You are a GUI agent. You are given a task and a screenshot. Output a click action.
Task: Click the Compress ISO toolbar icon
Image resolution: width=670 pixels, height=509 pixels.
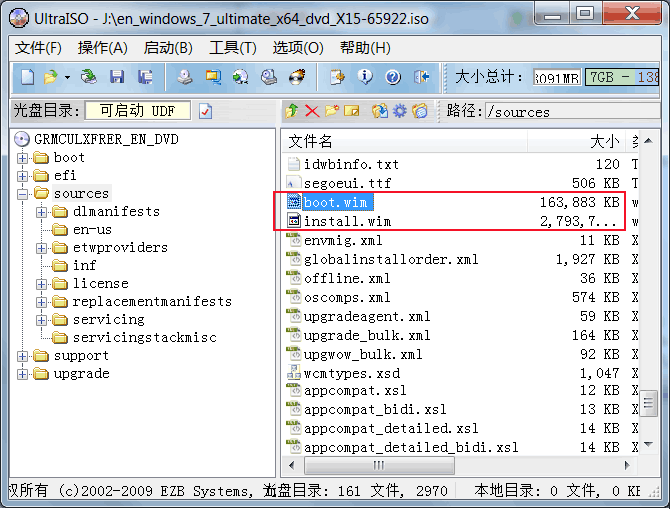tap(213, 77)
